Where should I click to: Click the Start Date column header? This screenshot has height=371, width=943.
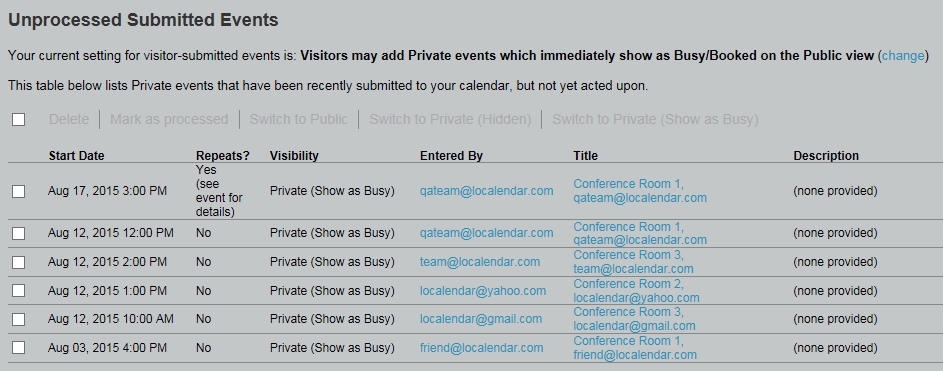tap(76, 156)
